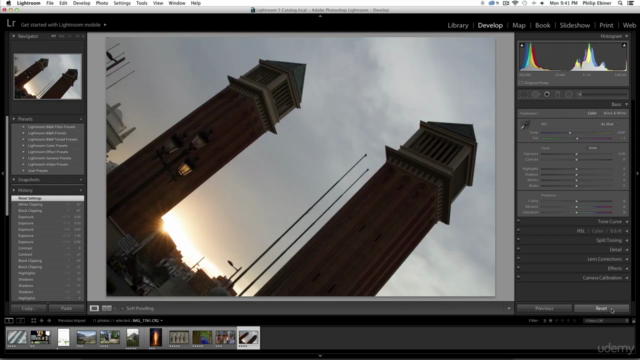Click the second window display icon in filmstrip bar
This screenshot has height=360, width=640.
click(x=20, y=320)
